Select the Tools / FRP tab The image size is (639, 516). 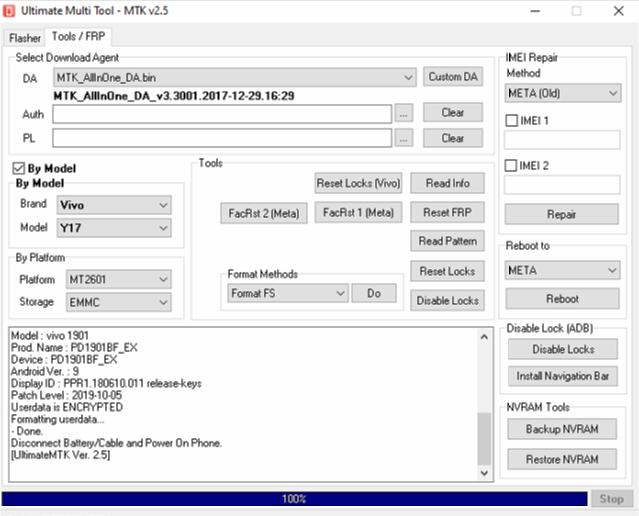tap(78, 37)
